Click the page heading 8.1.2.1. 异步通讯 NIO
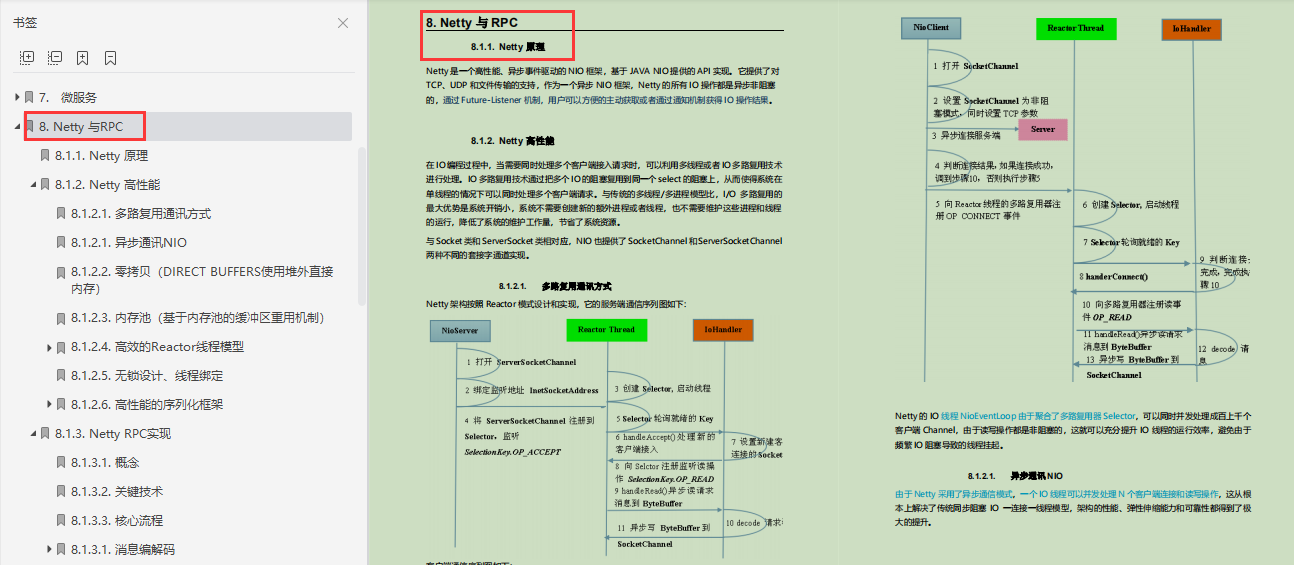 pyautogui.click(x=1016, y=476)
